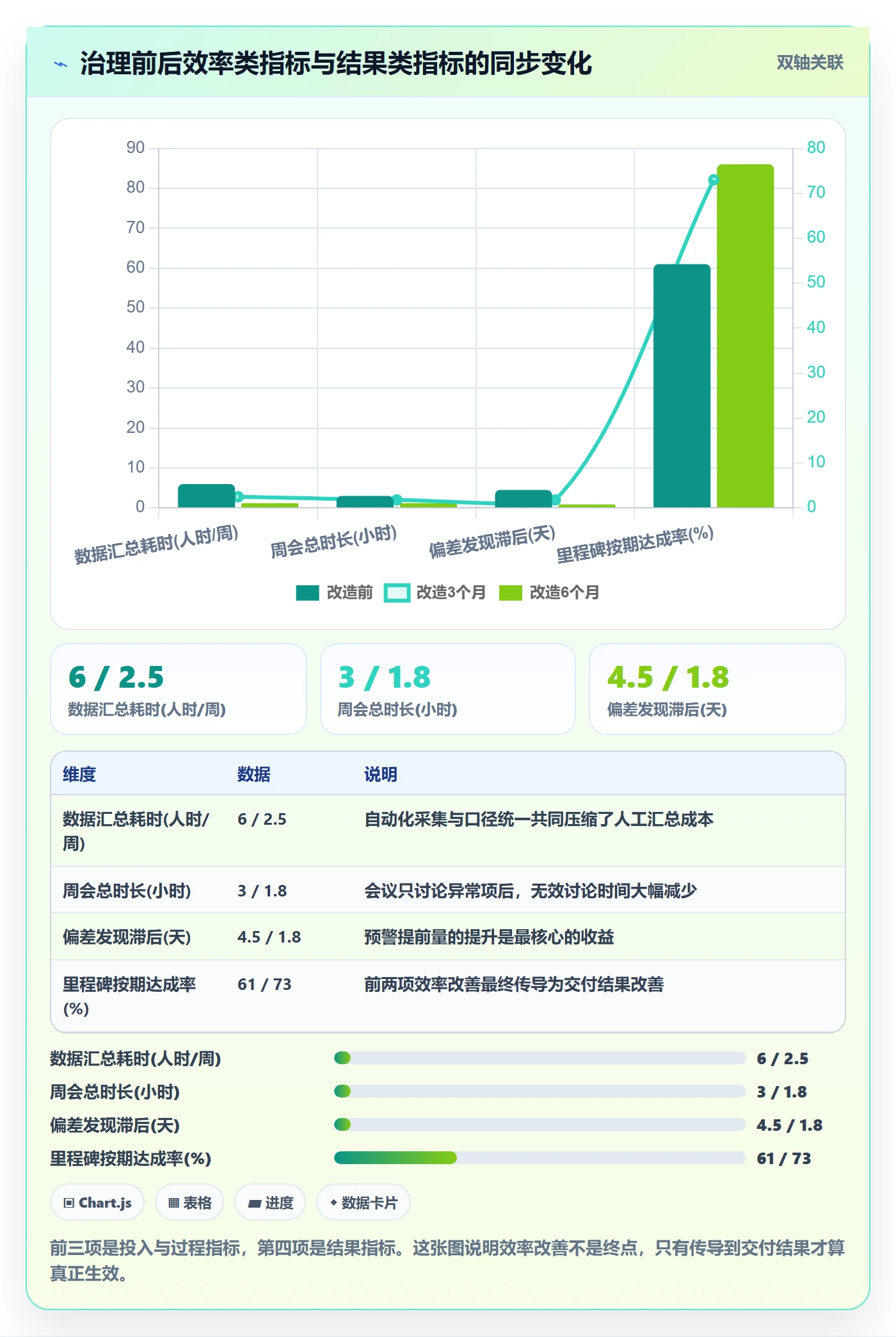Select the table cell 6 / 2.5
The width and height of the screenshot is (896, 1337).
tap(262, 819)
